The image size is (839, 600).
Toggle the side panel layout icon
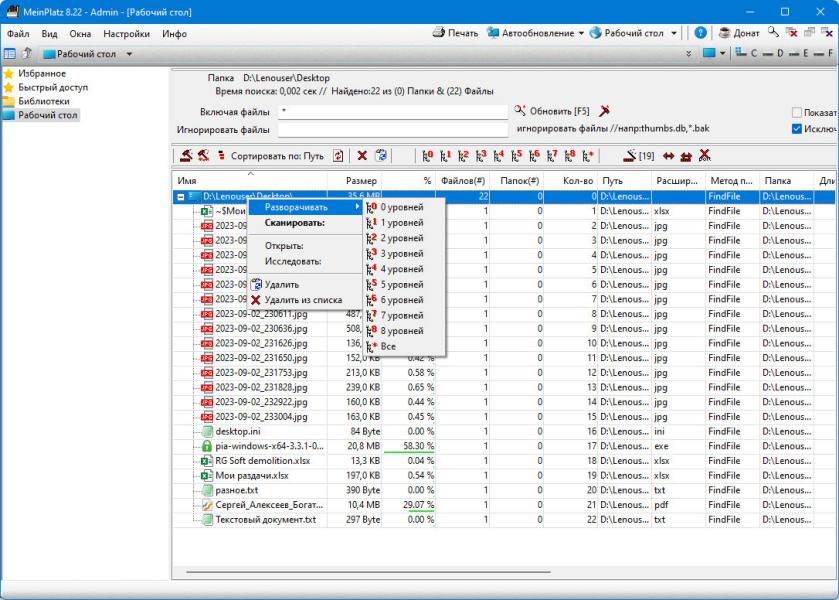tap(10, 54)
